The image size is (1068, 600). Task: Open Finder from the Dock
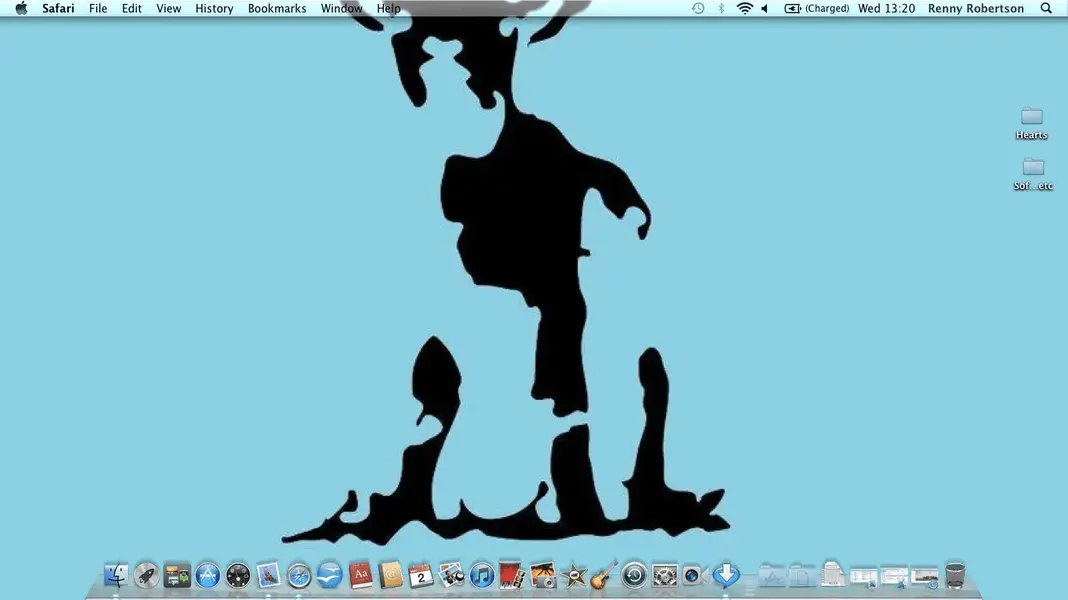[x=116, y=575]
